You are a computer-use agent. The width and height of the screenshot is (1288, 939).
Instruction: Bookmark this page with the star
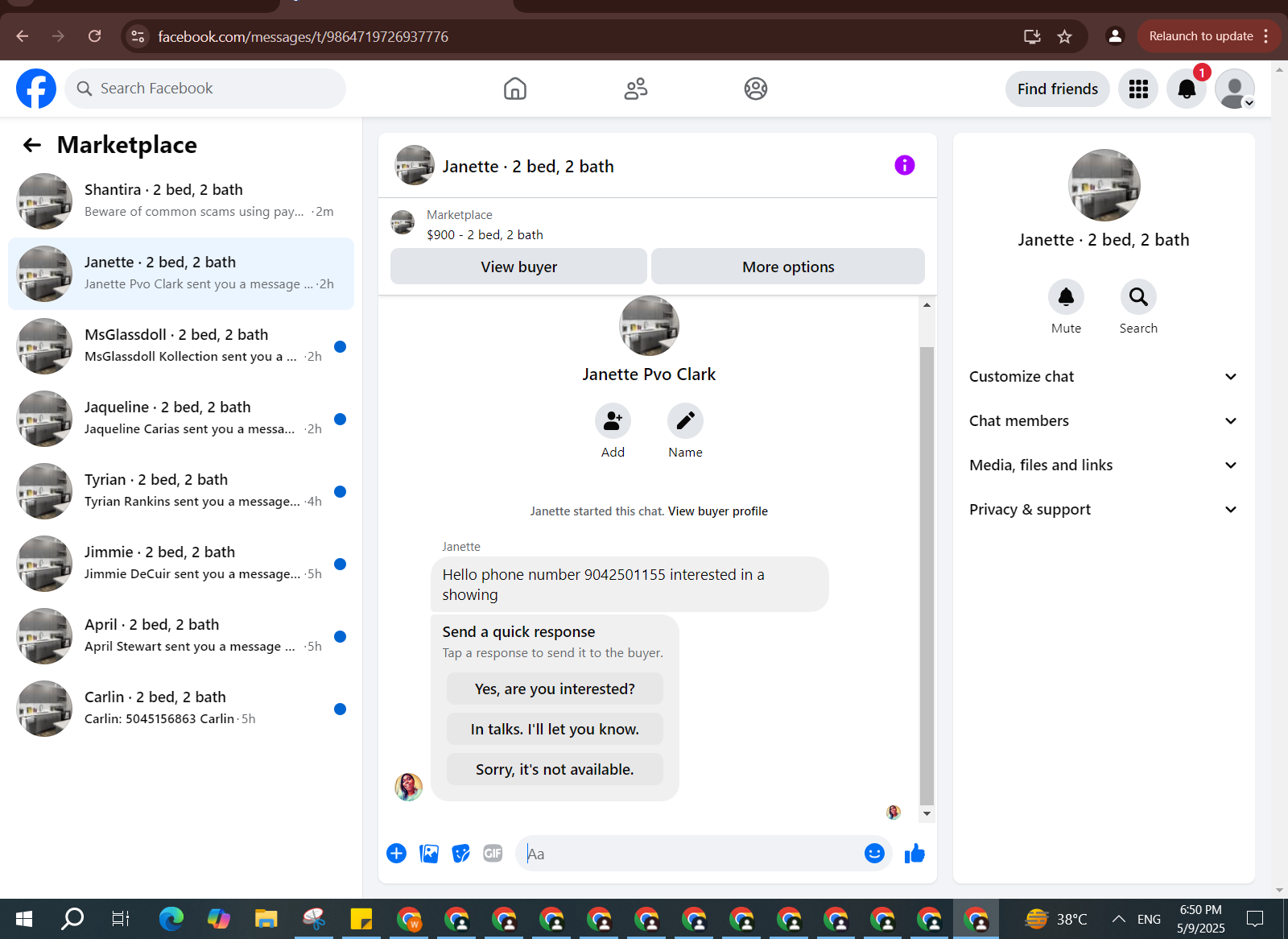pyautogui.click(x=1064, y=36)
